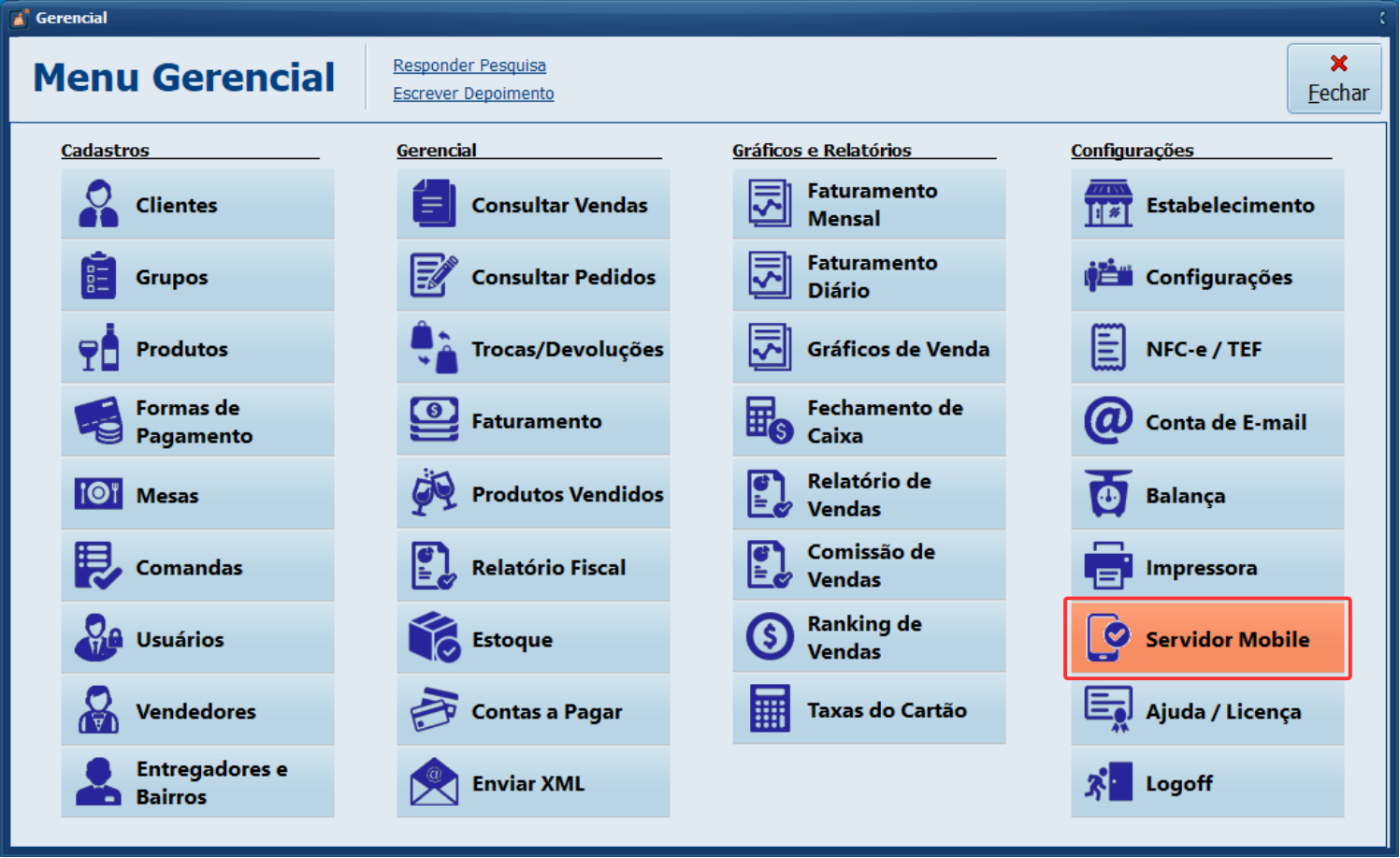The height and width of the screenshot is (858, 1400).
Task: Open Trocas/Devoluções screen
Action: point(533,349)
